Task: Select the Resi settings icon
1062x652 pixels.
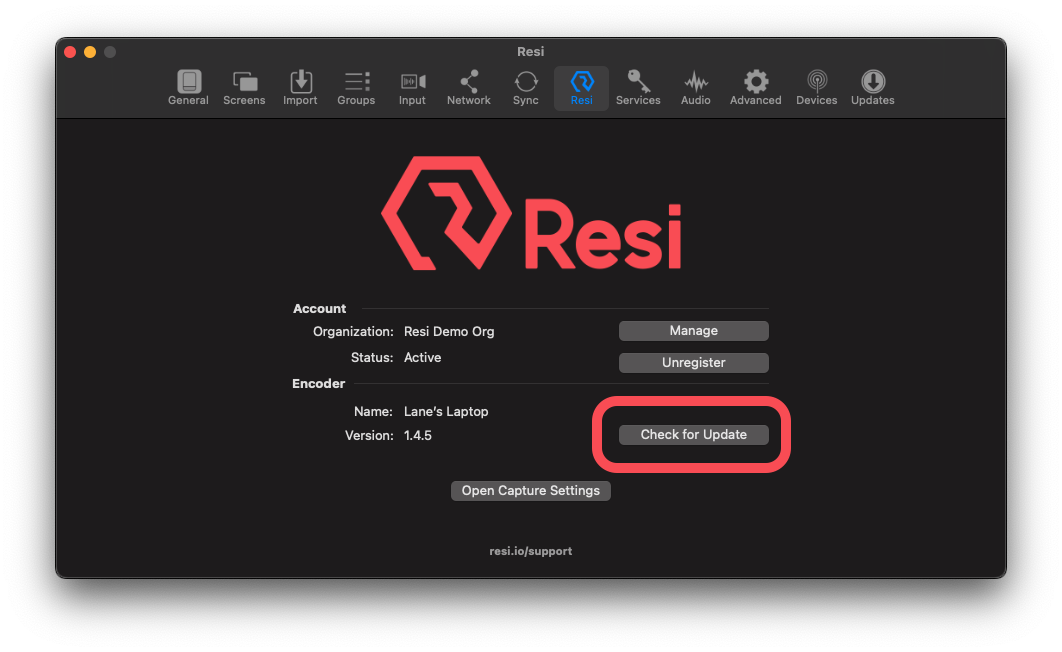Action: click(x=581, y=87)
